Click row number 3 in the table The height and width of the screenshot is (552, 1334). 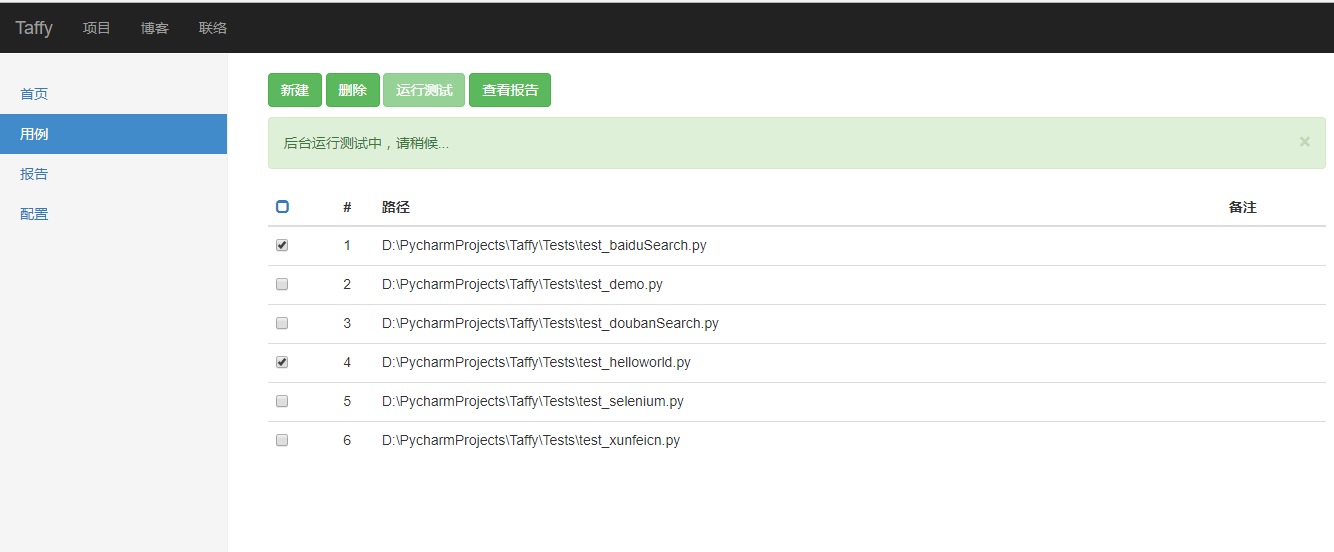click(x=347, y=323)
